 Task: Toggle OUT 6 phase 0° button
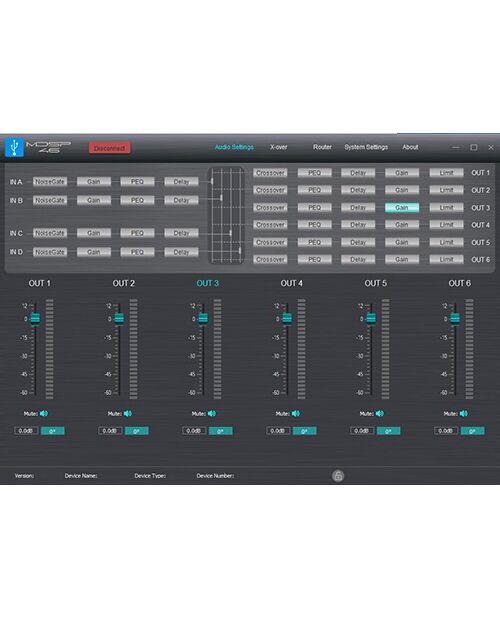[x=472, y=431]
